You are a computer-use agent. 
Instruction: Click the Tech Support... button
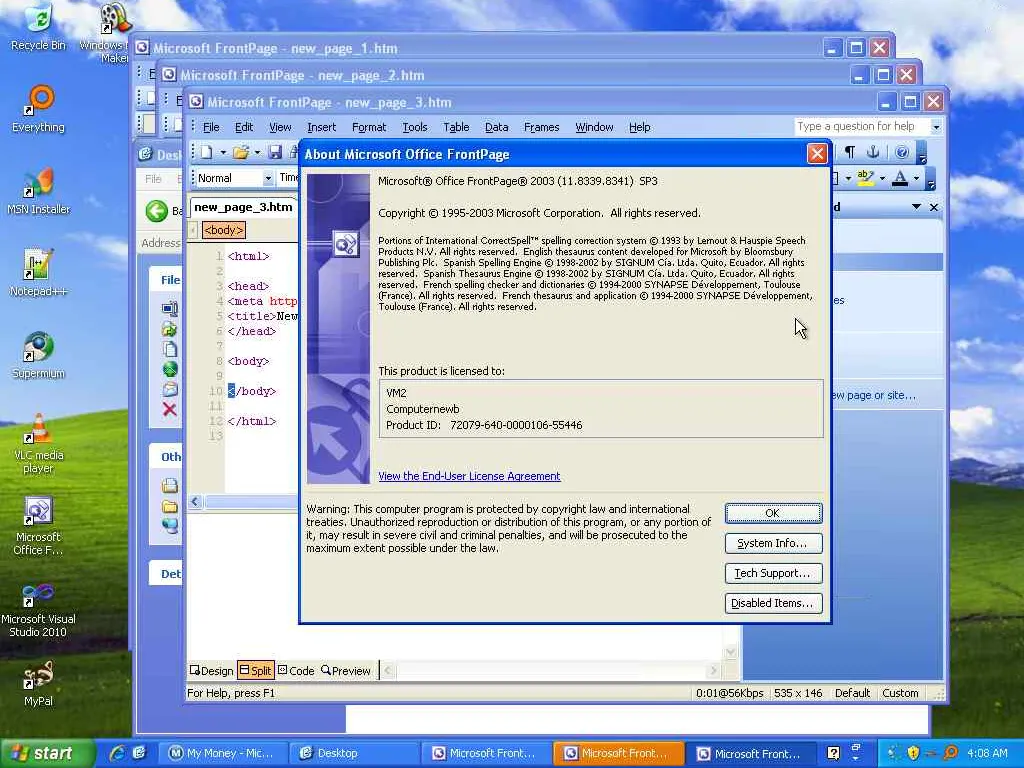[773, 573]
